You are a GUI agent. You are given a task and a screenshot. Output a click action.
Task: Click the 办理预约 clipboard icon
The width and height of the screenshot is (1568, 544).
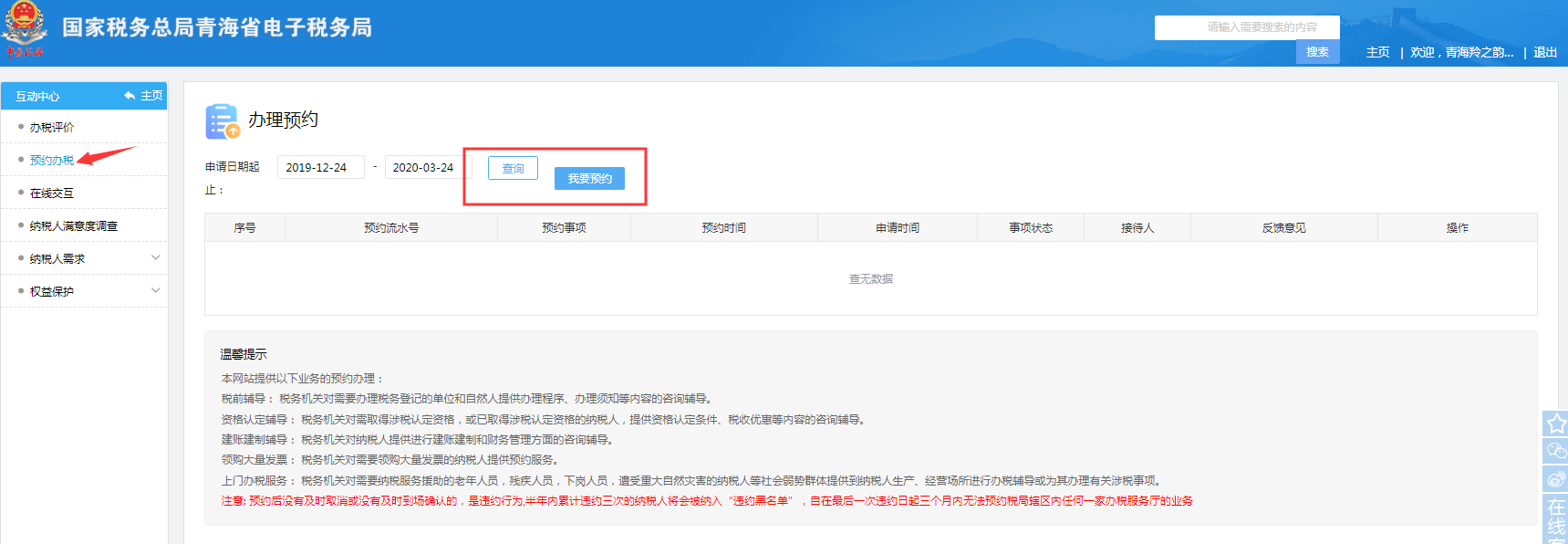tap(223, 121)
